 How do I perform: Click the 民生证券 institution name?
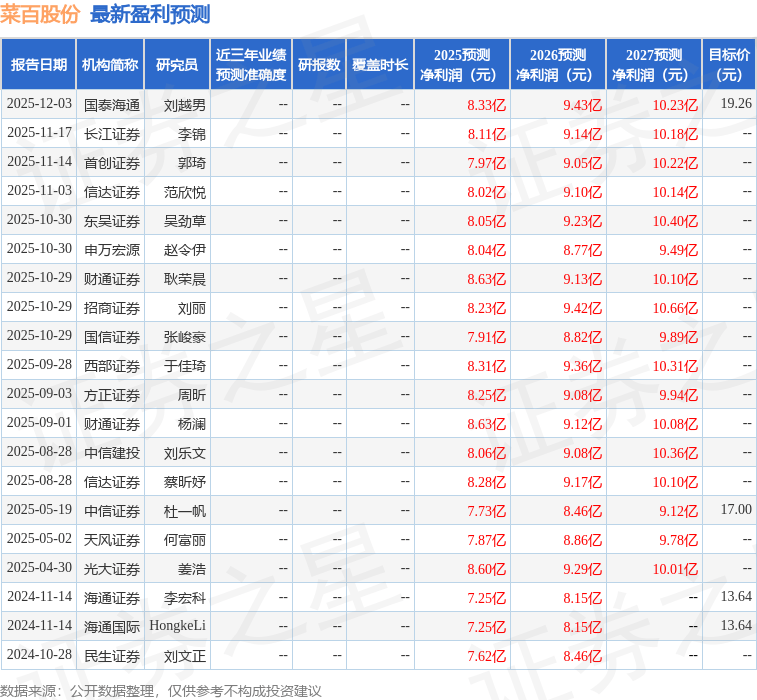[112, 656]
